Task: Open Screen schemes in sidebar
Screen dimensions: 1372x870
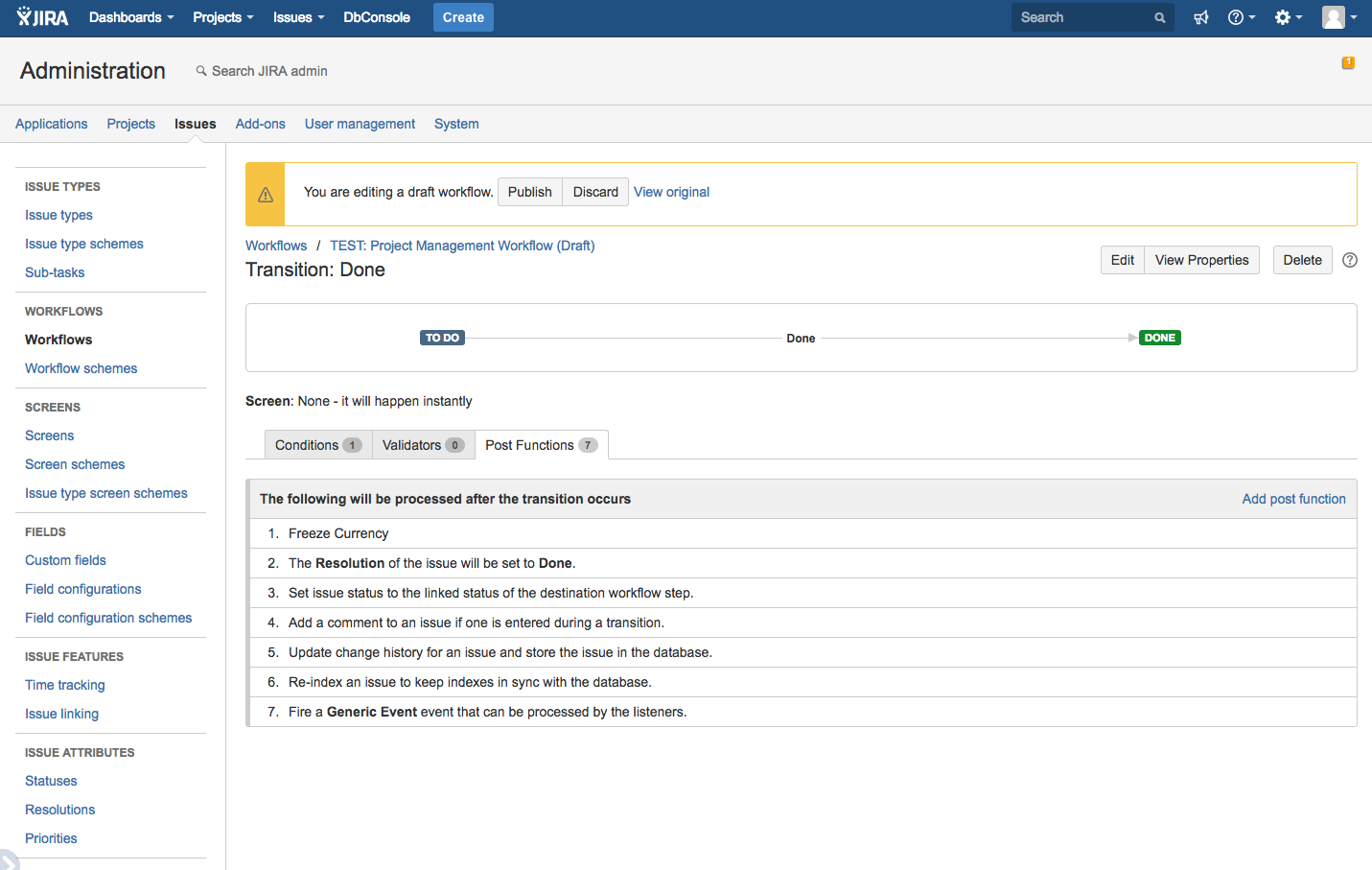Action: click(x=75, y=464)
